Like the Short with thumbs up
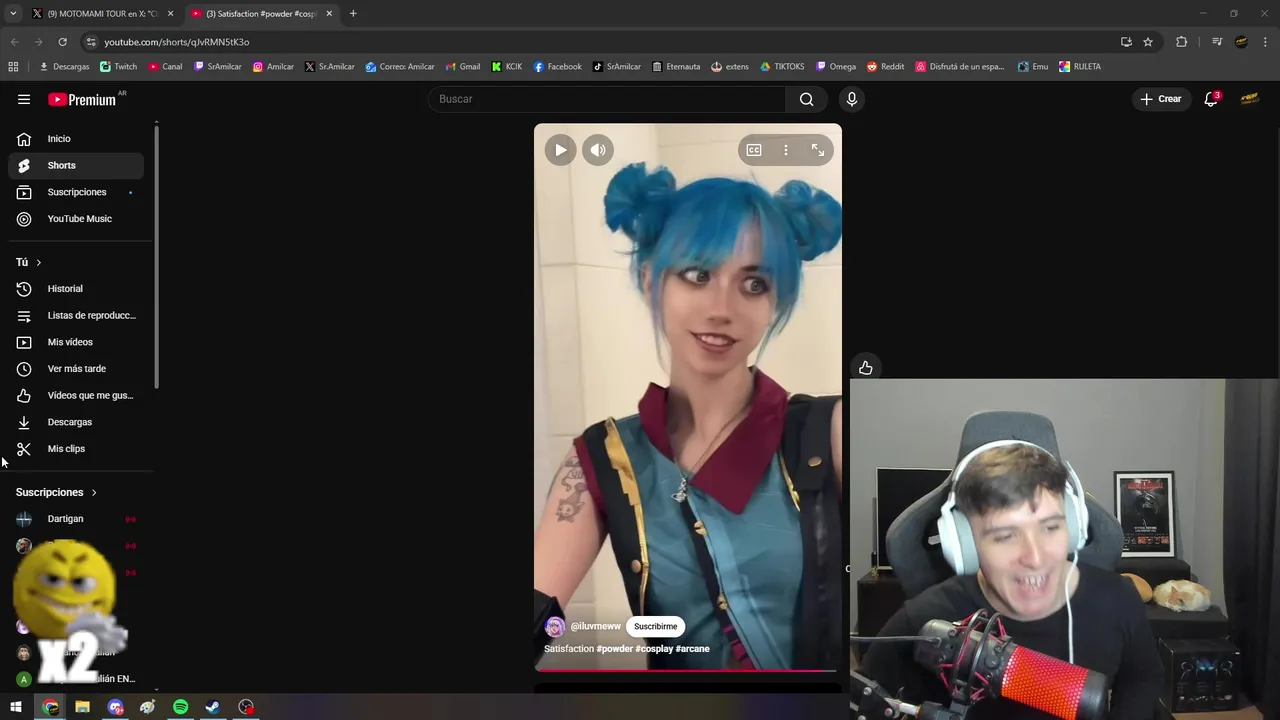Image resolution: width=1280 pixels, height=720 pixels. pyautogui.click(x=866, y=368)
